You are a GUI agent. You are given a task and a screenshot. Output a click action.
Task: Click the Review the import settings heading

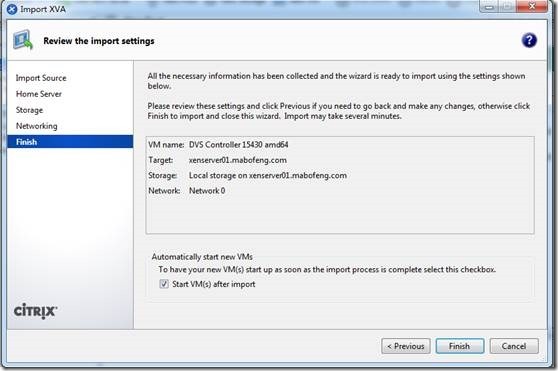(x=99, y=41)
